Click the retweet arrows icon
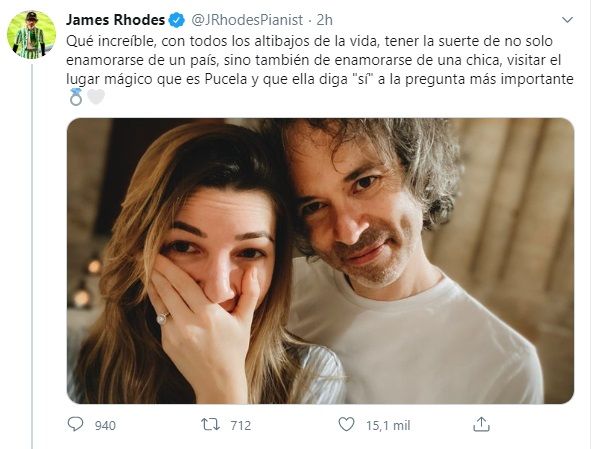This screenshot has width=595, height=449. click(x=210, y=424)
